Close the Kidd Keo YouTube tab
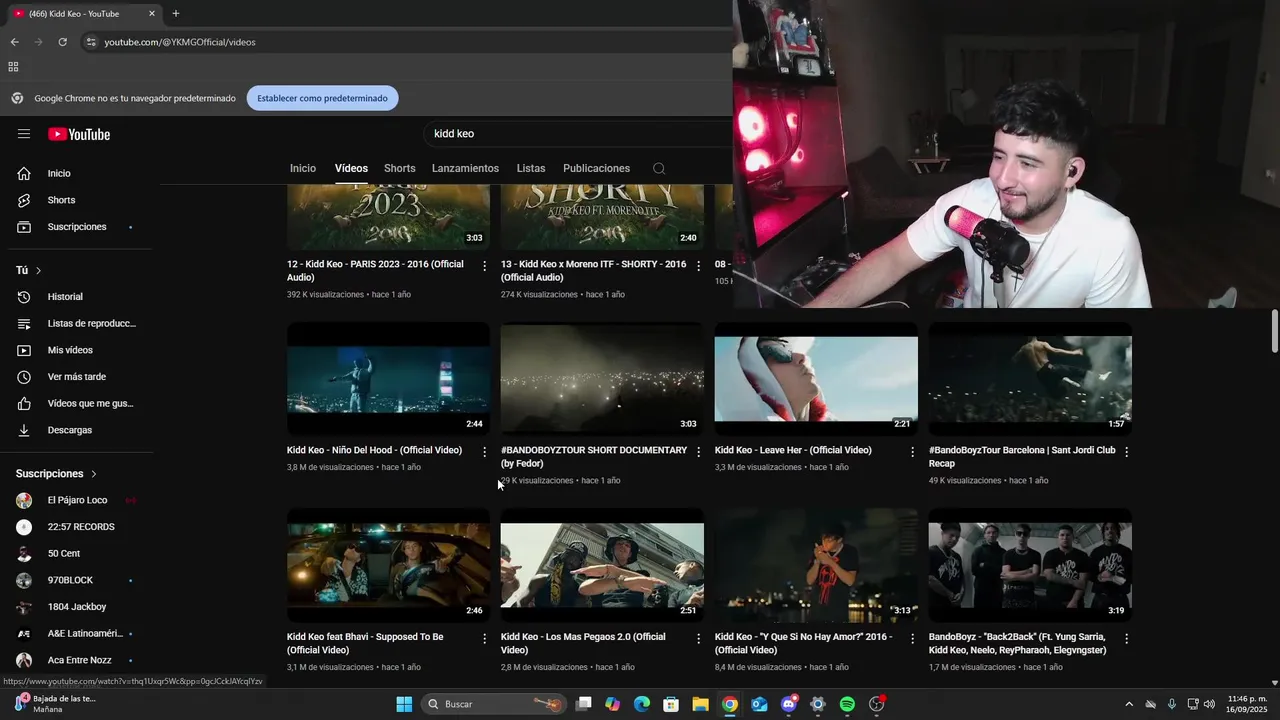1280x720 pixels. point(152,14)
